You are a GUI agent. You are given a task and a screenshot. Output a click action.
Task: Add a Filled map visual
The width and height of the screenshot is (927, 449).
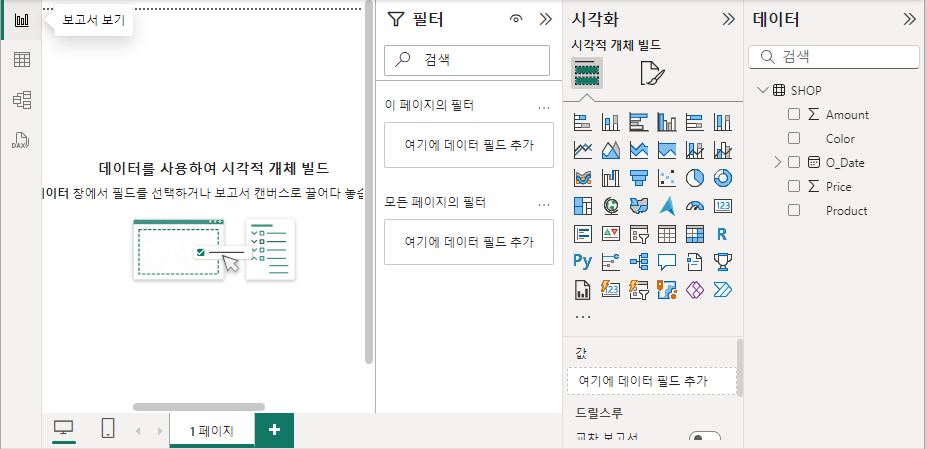tap(639, 206)
